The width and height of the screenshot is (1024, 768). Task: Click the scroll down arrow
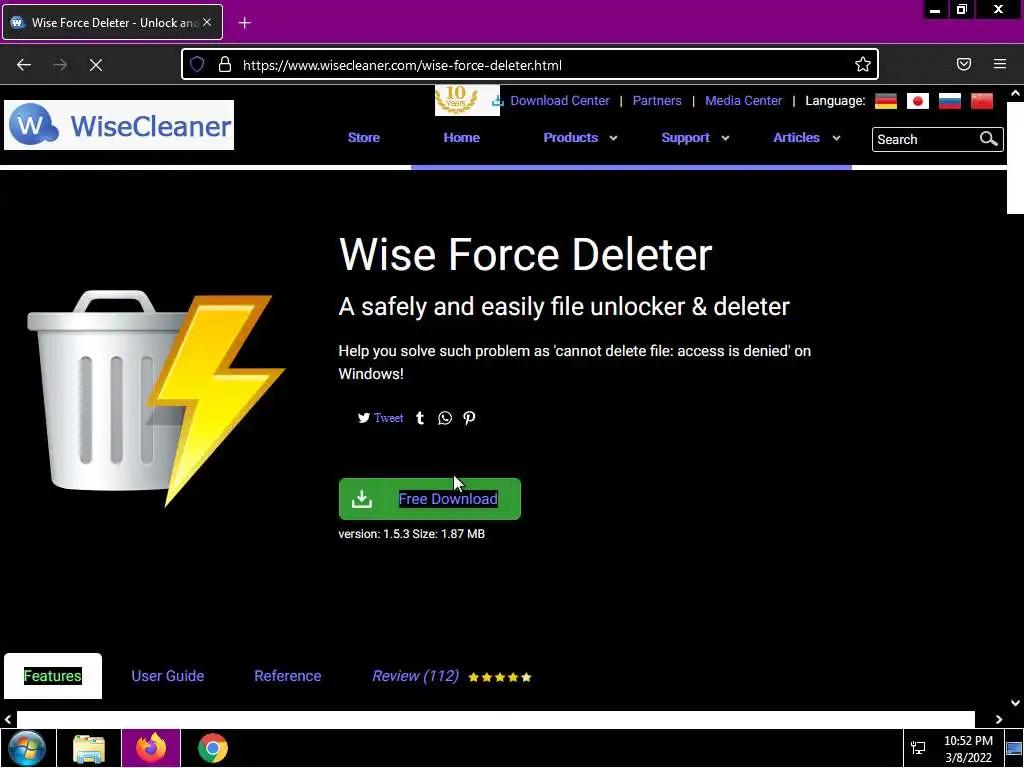[x=1015, y=703]
